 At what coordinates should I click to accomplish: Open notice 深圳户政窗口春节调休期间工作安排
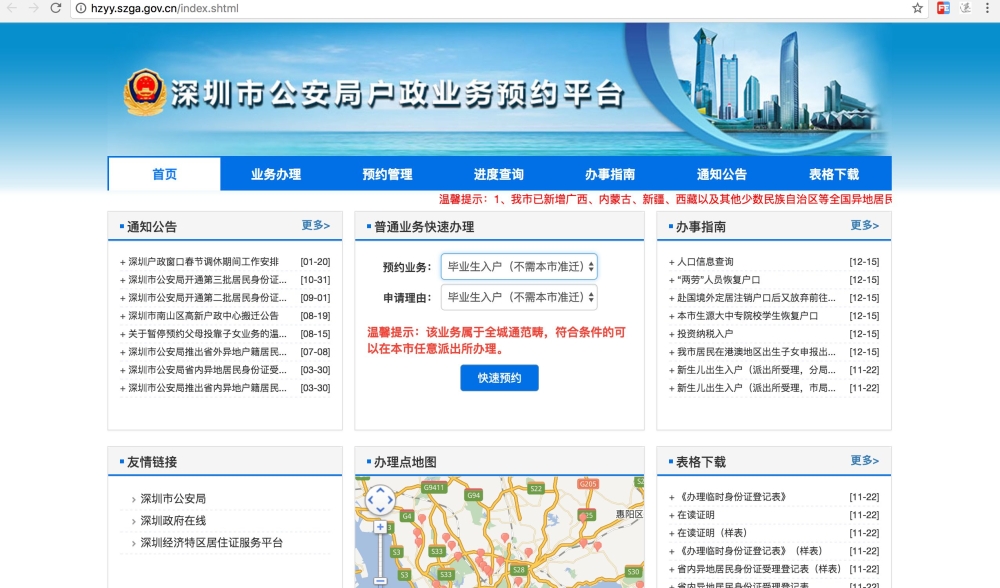click(203, 261)
